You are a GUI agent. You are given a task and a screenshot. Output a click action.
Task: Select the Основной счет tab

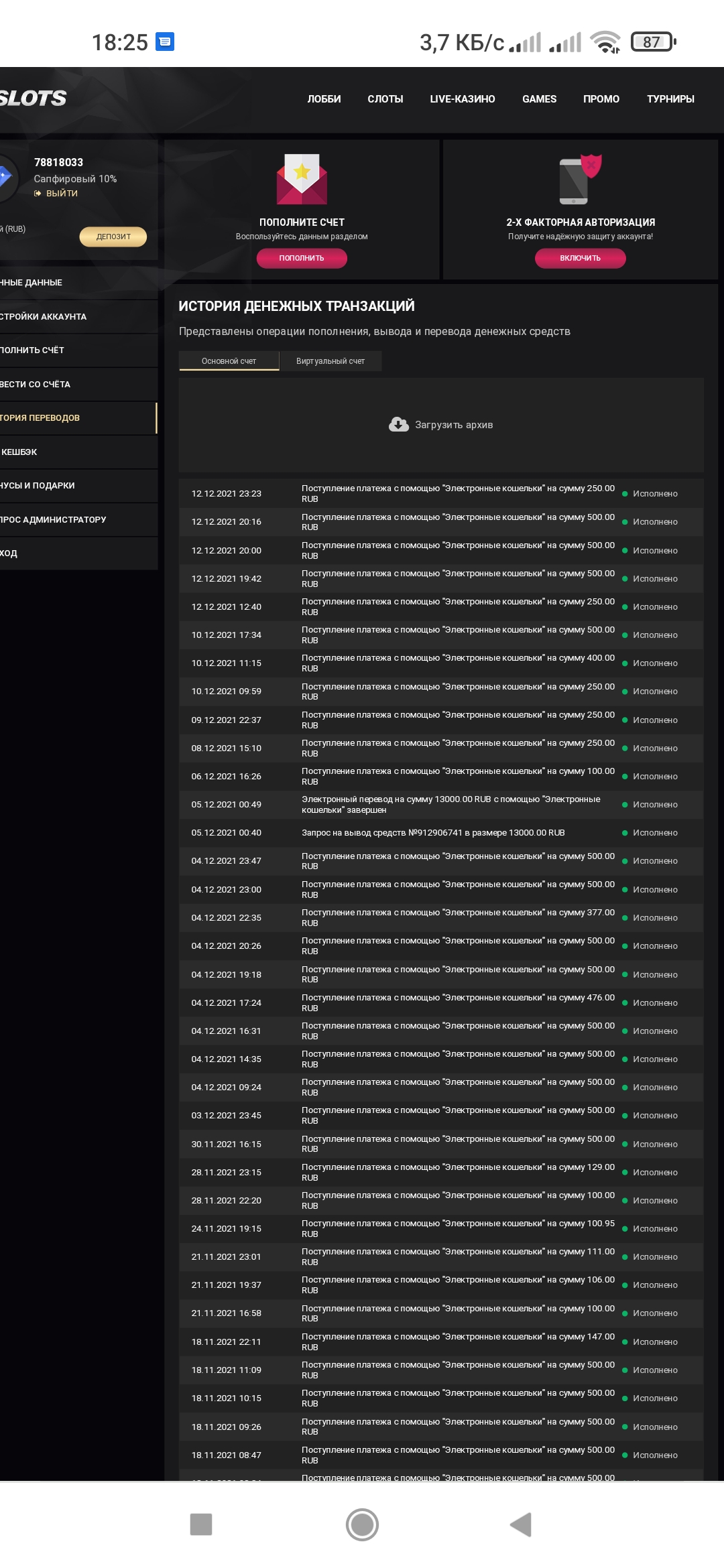pyautogui.click(x=229, y=361)
